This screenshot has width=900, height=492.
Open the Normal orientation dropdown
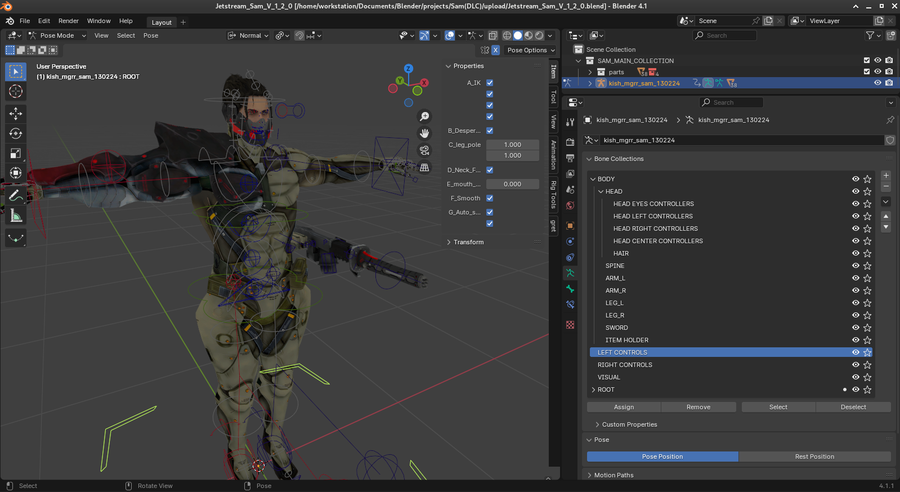click(249, 36)
